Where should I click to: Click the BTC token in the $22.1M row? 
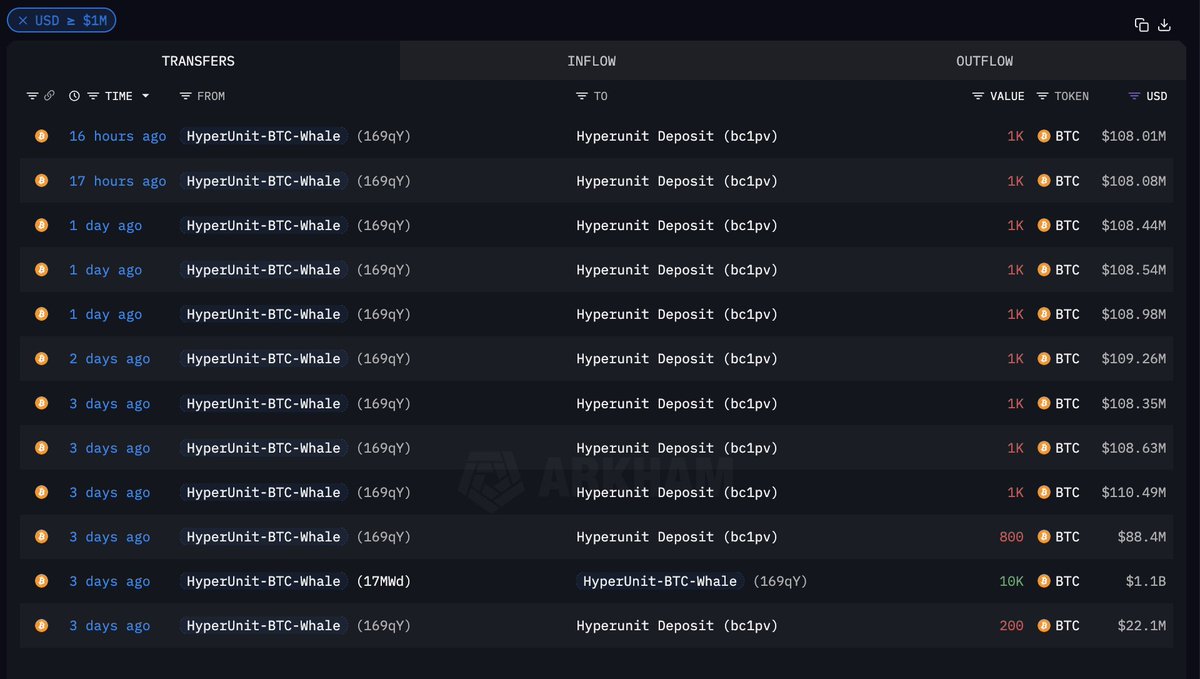point(1059,626)
